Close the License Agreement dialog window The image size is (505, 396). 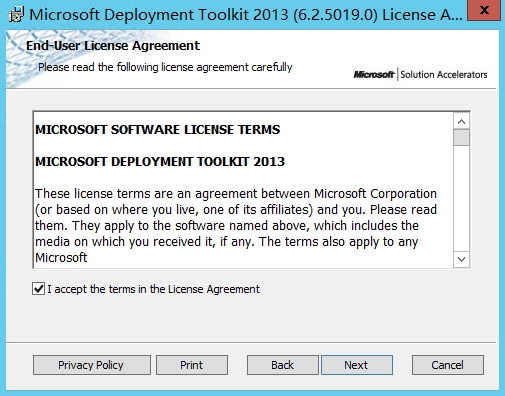click(484, 10)
